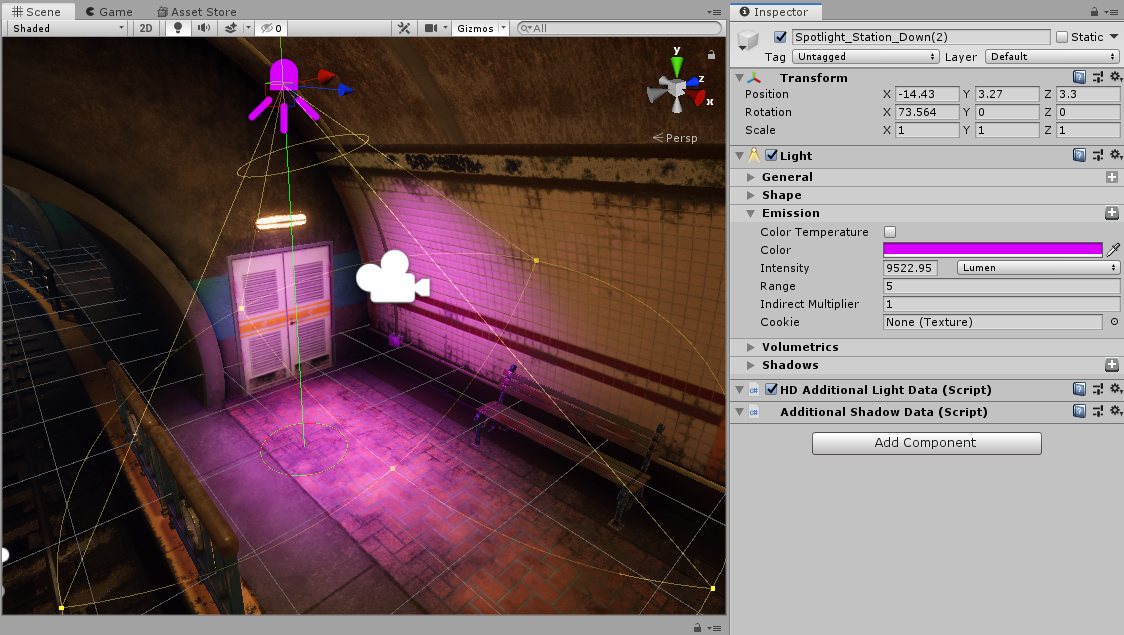1124x635 pixels.
Task: Click the wrench tool settings icon
Action: pyautogui.click(x=403, y=28)
